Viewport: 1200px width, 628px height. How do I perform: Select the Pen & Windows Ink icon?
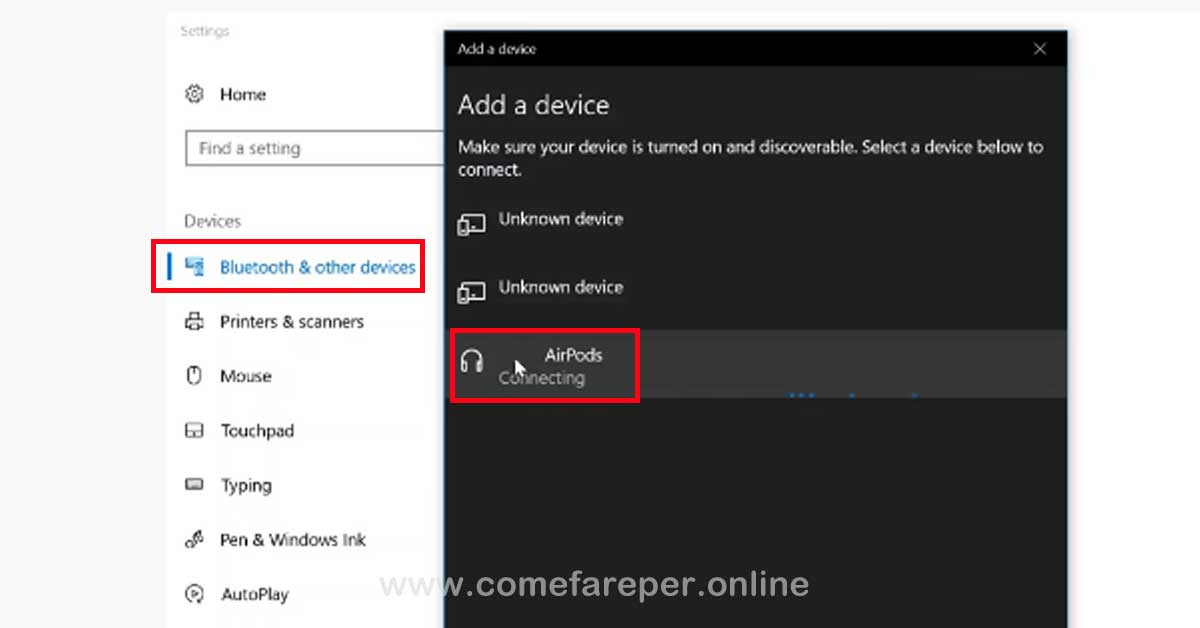coord(194,539)
